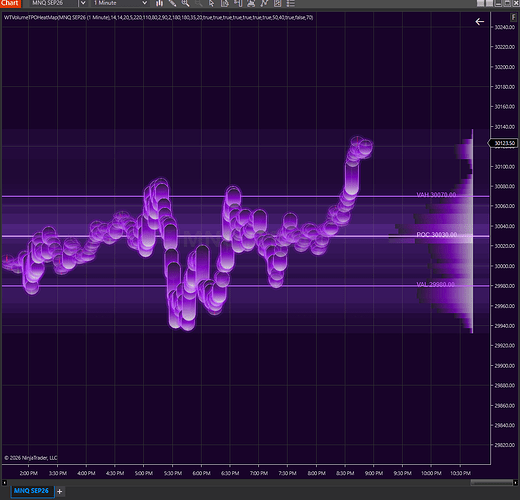
Task: Click the Chart title label
Action: click(10, 3)
